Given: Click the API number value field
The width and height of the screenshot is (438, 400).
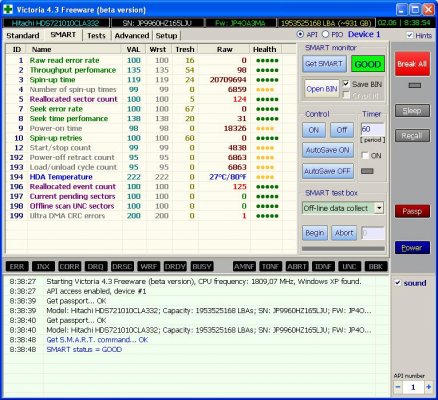Looking at the screenshot, I should [413, 387].
